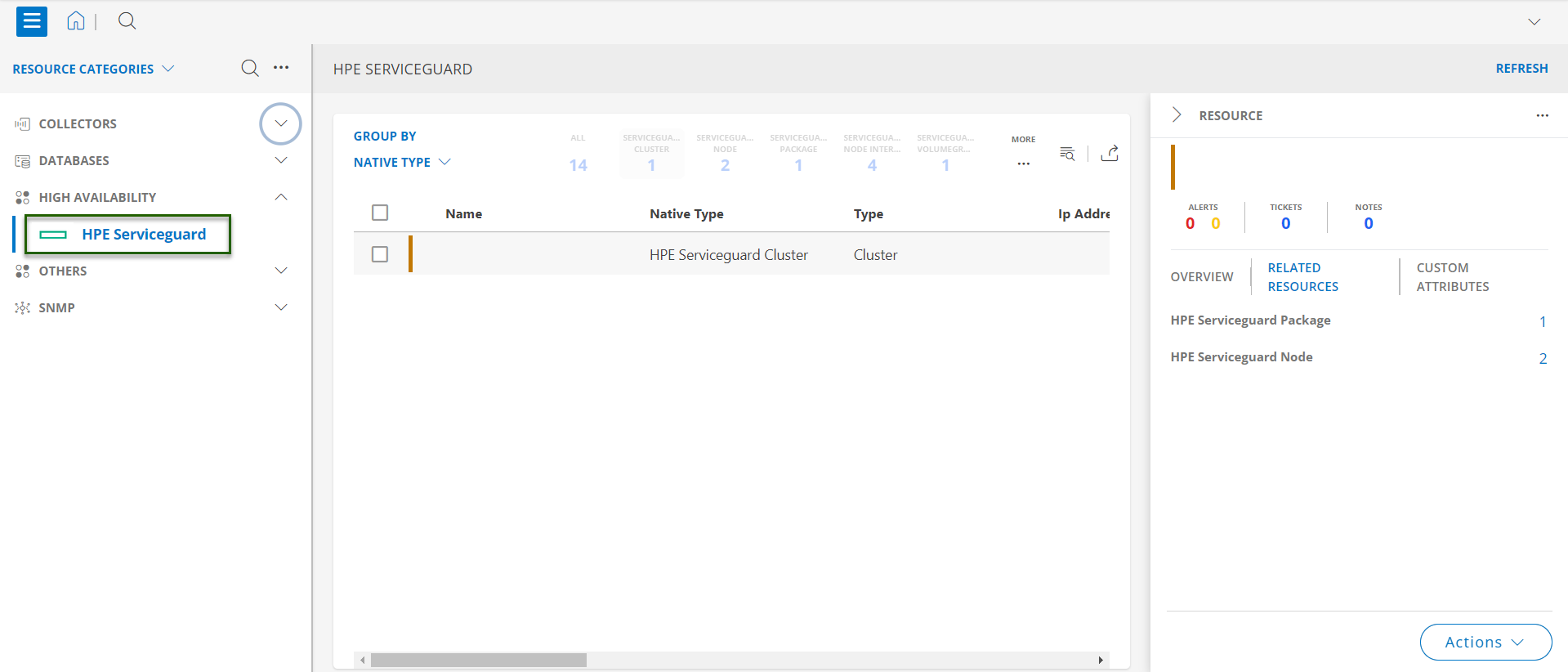Image resolution: width=1568 pixels, height=672 pixels.
Task: Open Resource panel more options
Action: (1542, 115)
